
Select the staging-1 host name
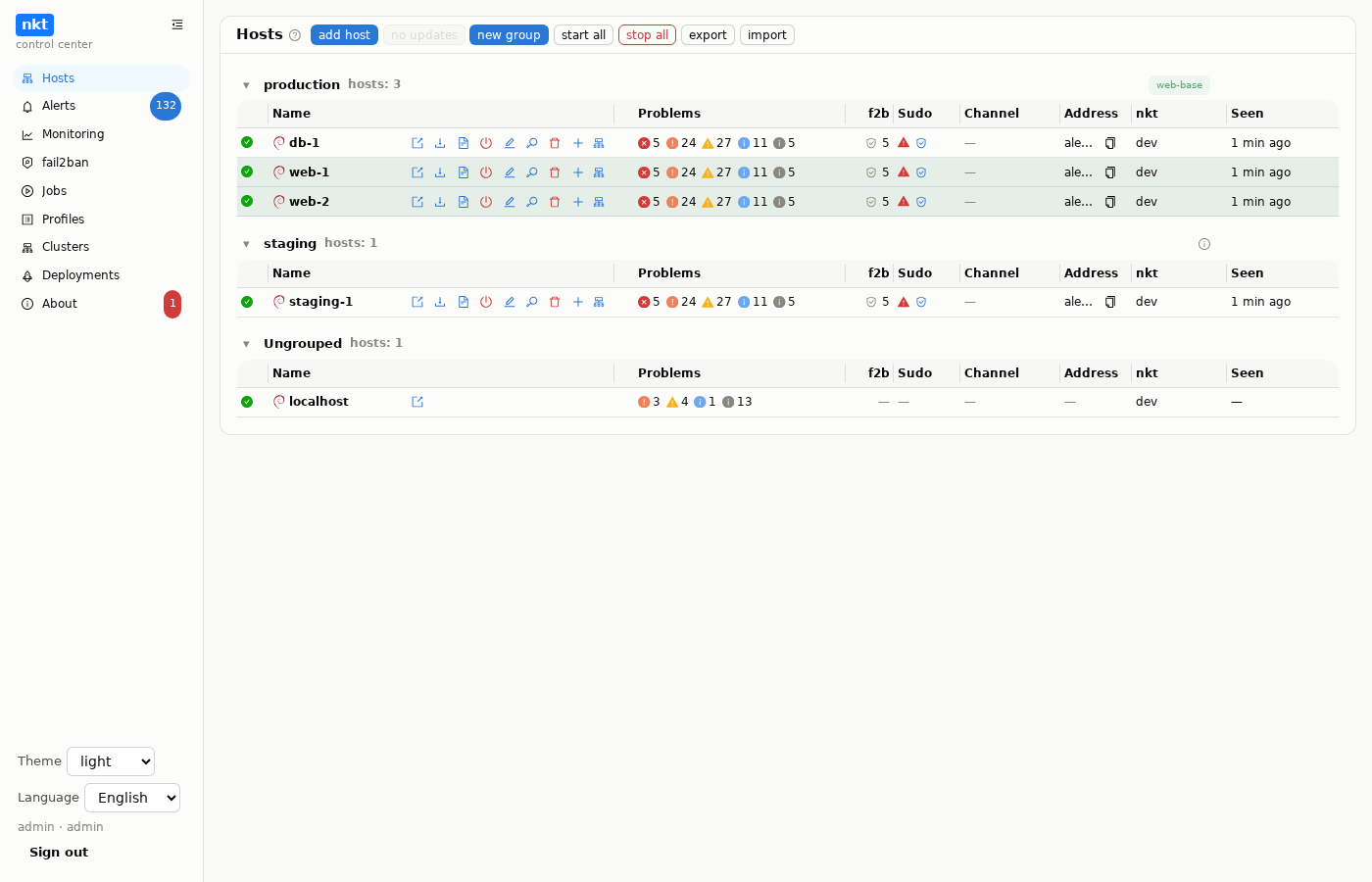pyautogui.click(x=320, y=302)
